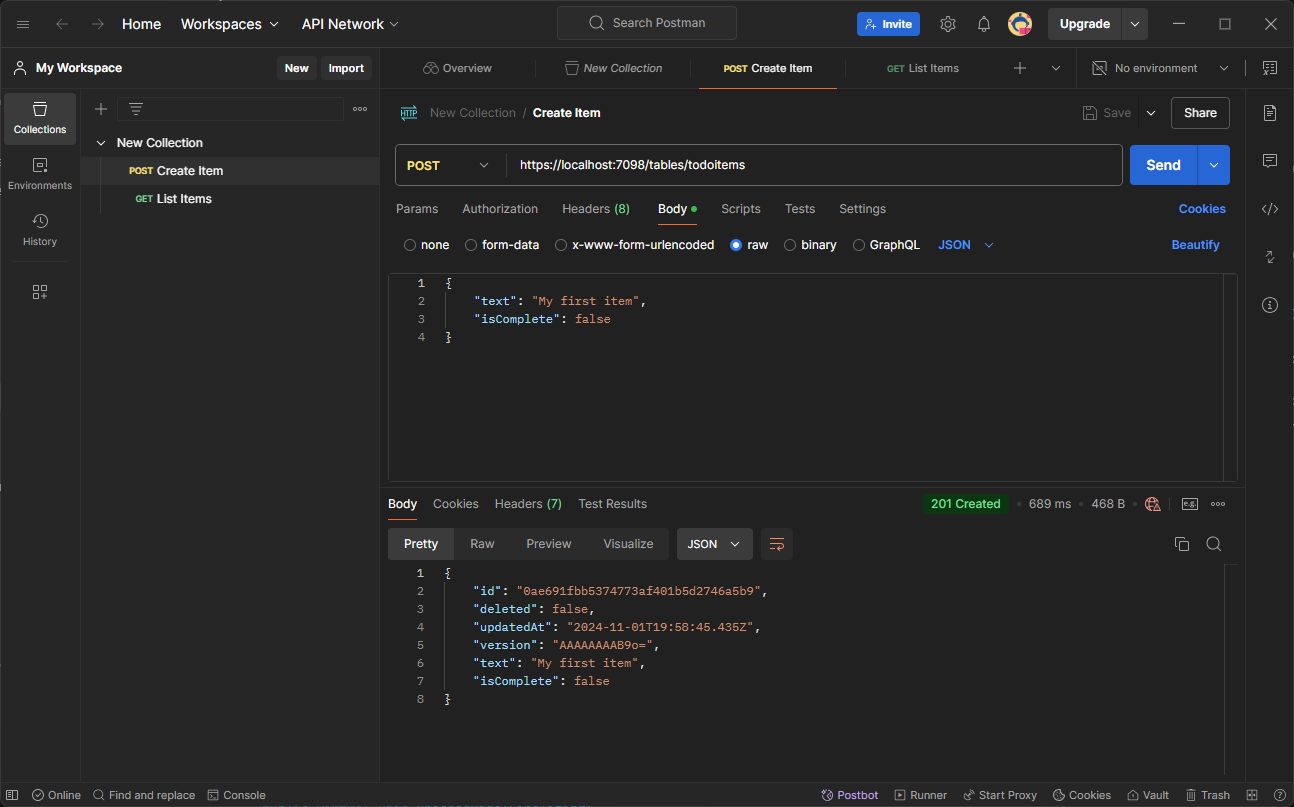The width and height of the screenshot is (1294, 807).
Task: Open the request Params tab
Action: [x=417, y=209]
